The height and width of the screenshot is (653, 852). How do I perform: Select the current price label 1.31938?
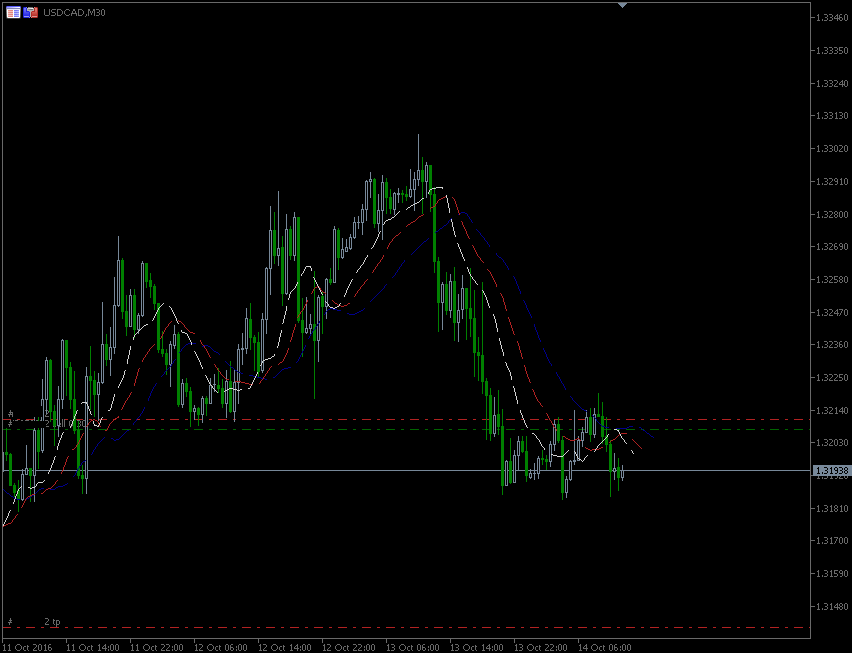pyautogui.click(x=830, y=470)
